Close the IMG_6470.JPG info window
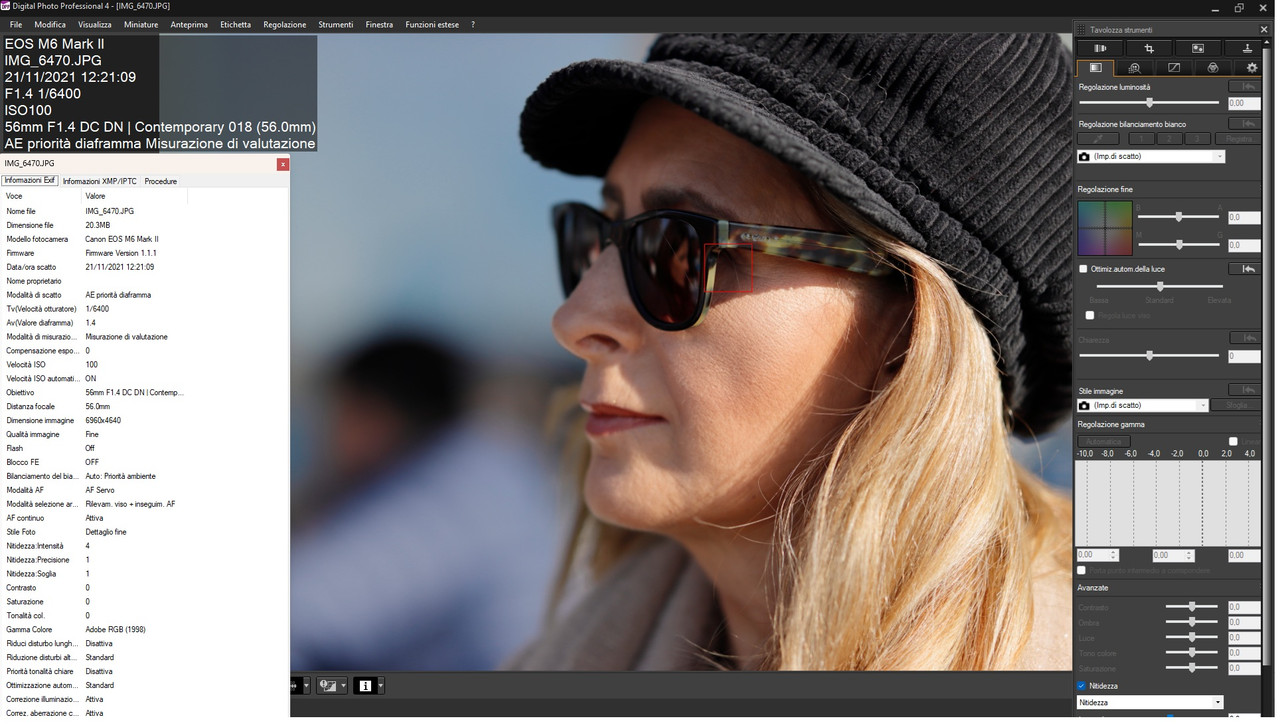This screenshot has width=1280, height=724. (283, 164)
